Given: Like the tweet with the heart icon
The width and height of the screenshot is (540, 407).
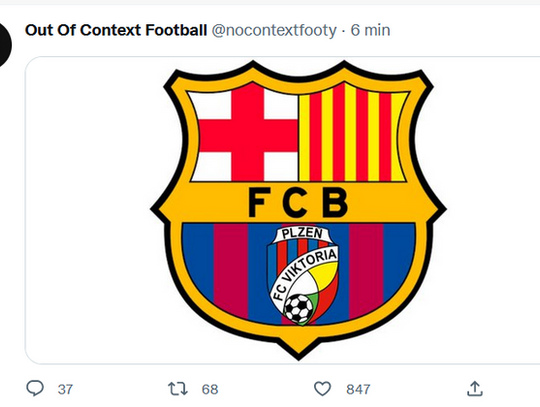Looking at the screenshot, I should [x=322, y=389].
